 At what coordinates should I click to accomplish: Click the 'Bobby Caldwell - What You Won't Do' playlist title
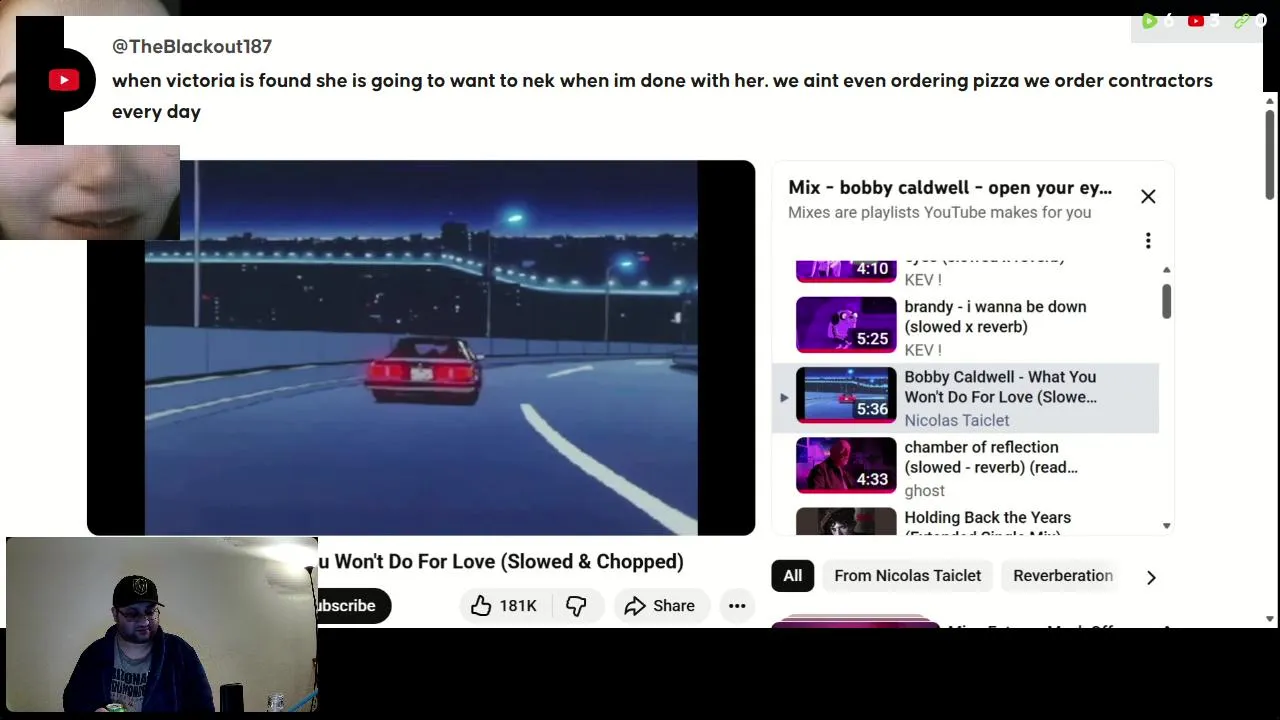point(1000,387)
